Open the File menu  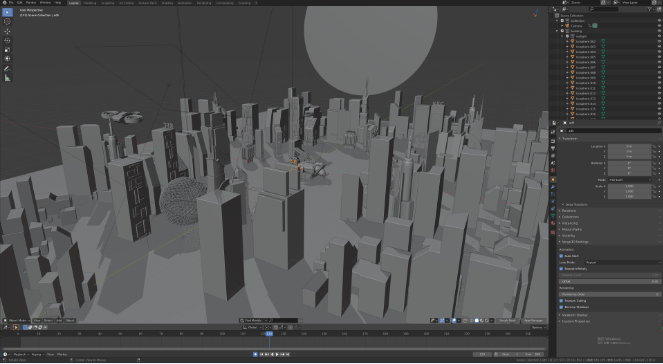[11, 3]
